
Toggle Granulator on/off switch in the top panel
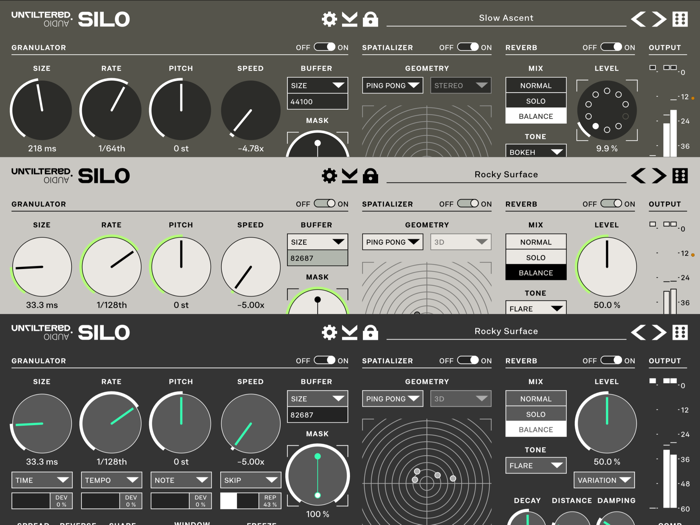pyautogui.click(x=325, y=47)
